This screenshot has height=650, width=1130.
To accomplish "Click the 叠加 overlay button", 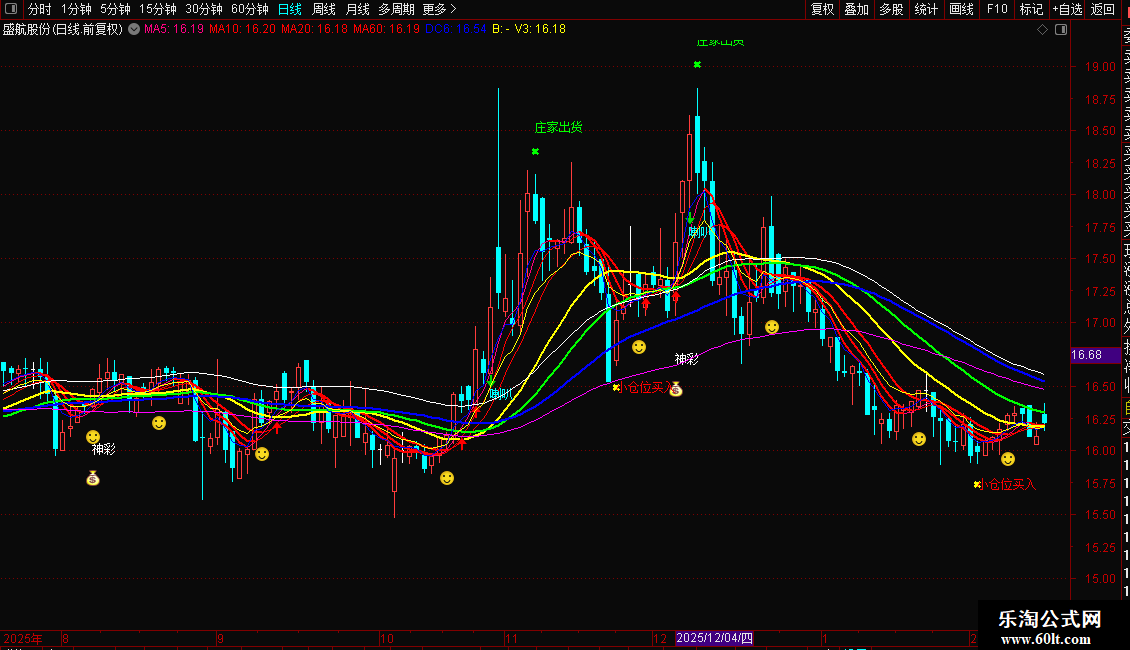I will pos(856,9).
